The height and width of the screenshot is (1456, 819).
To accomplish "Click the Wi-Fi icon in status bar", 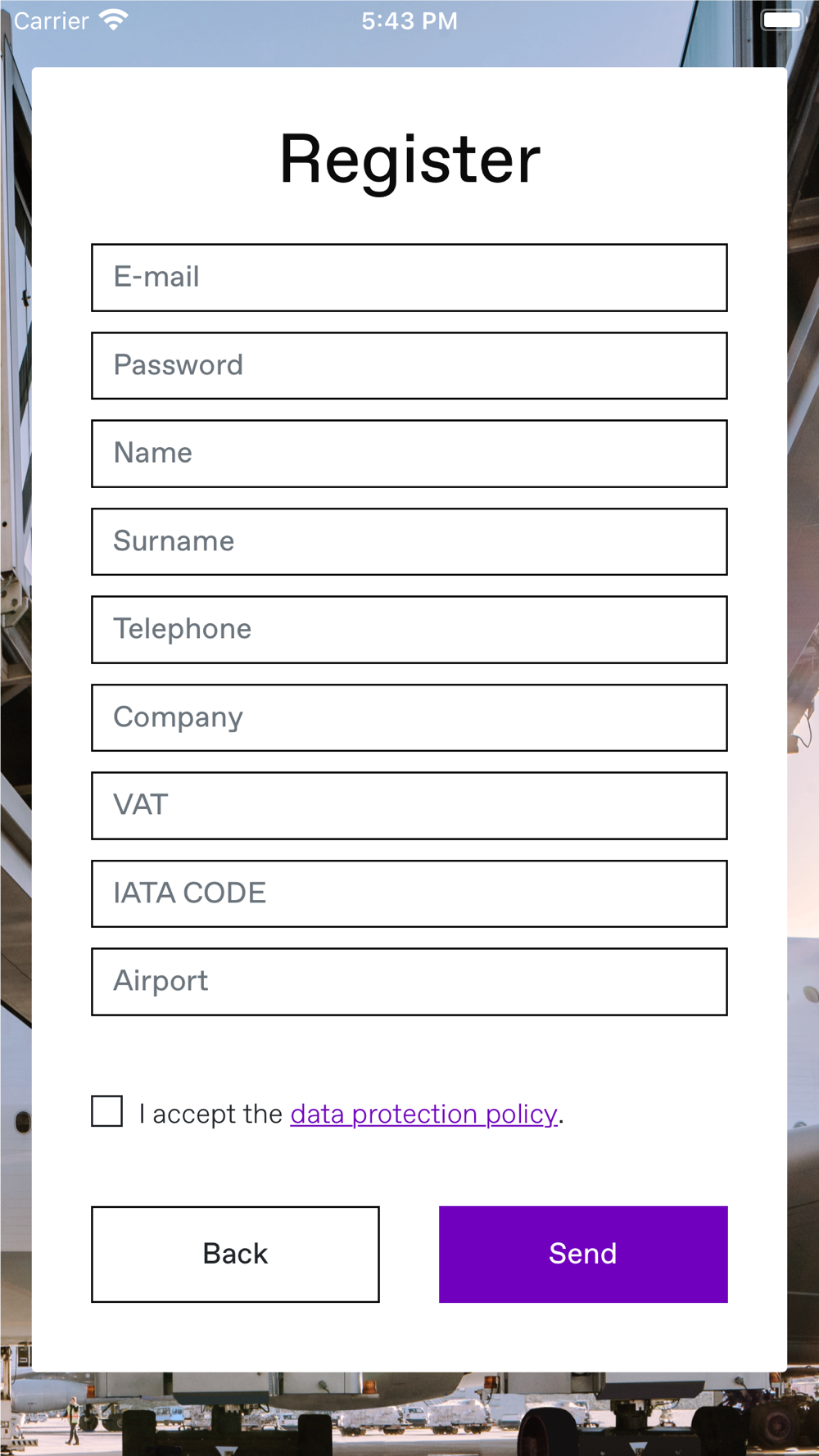I will pyautogui.click(x=113, y=20).
